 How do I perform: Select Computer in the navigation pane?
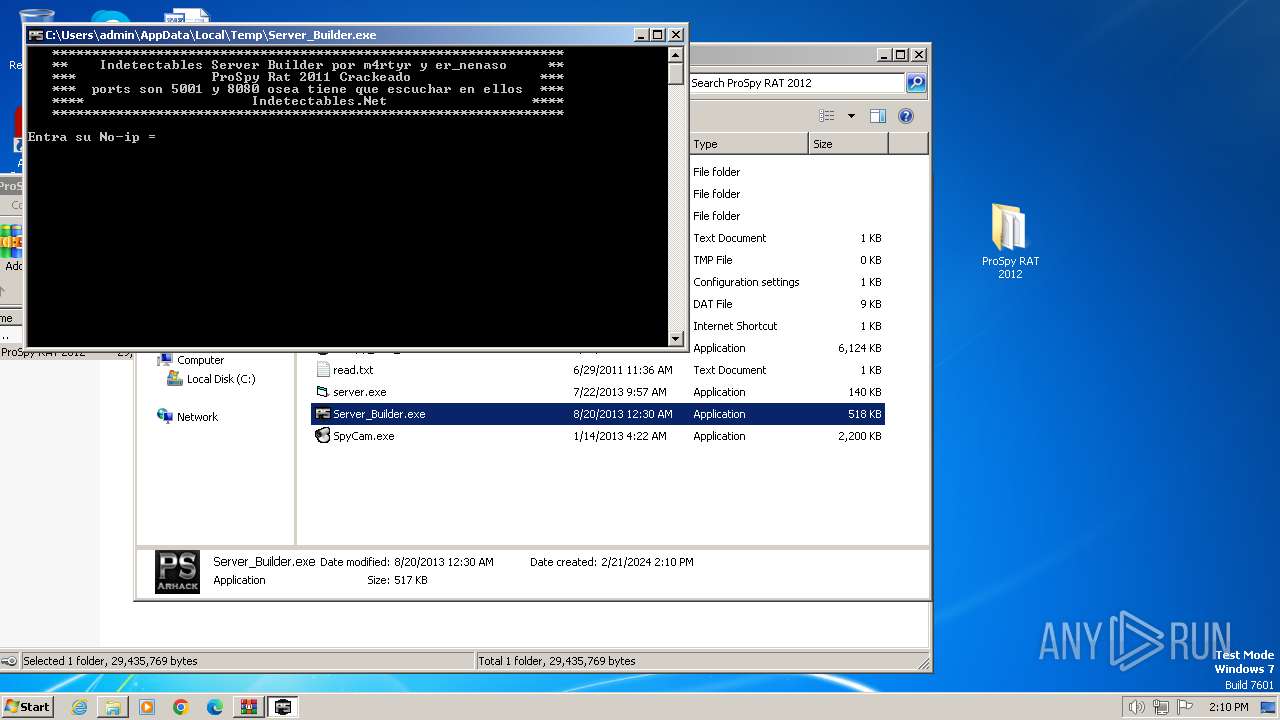(200, 360)
